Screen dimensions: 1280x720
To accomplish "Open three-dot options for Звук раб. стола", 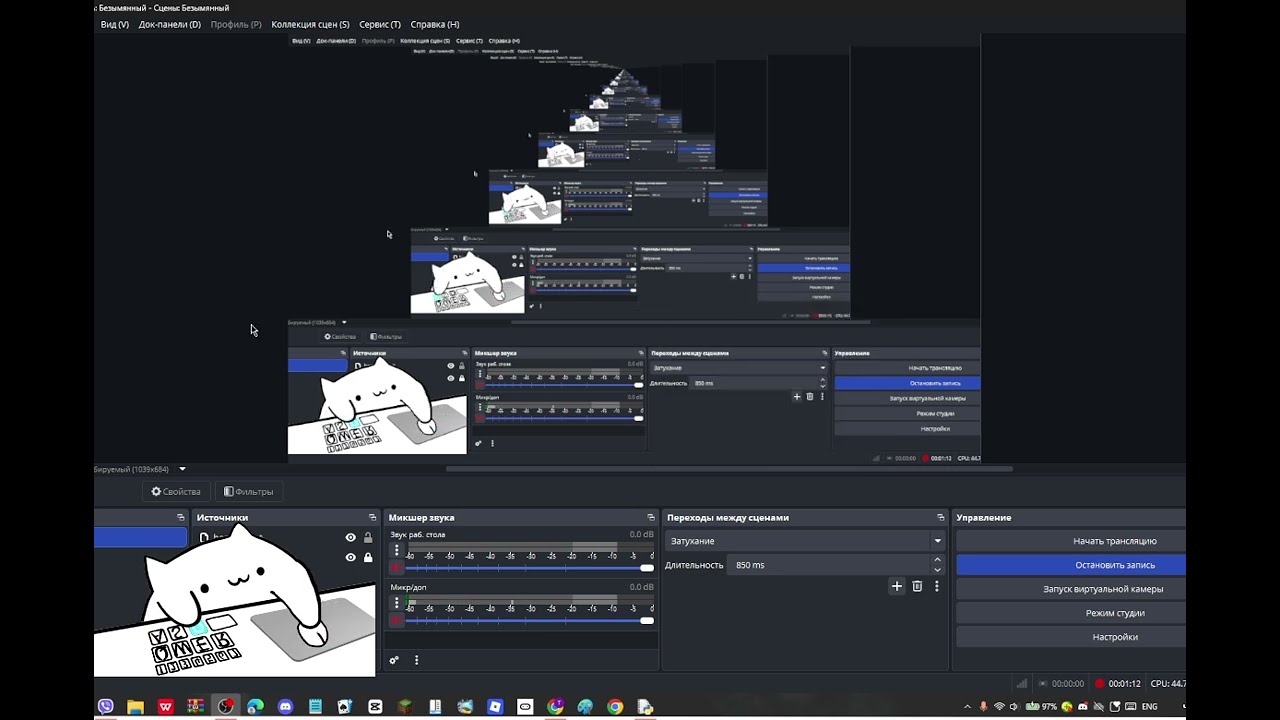I will (x=396, y=551).
